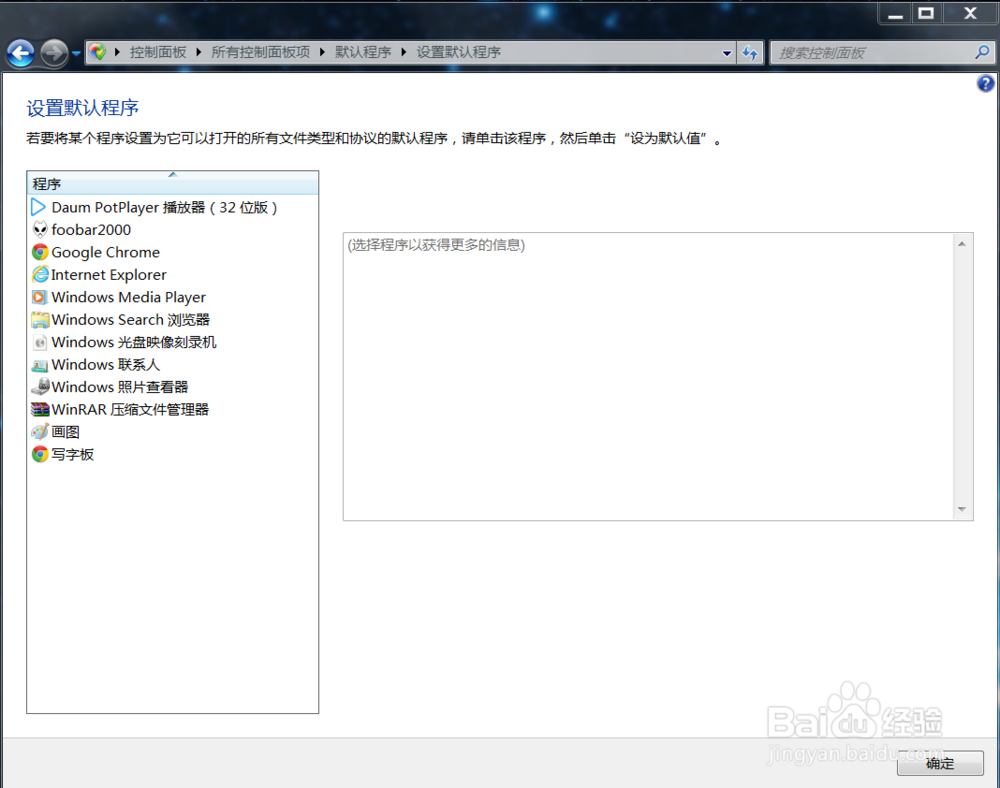Screen dimensions: 1000x788
Task: Click the search magnifier icon
Action: (982, 52)
